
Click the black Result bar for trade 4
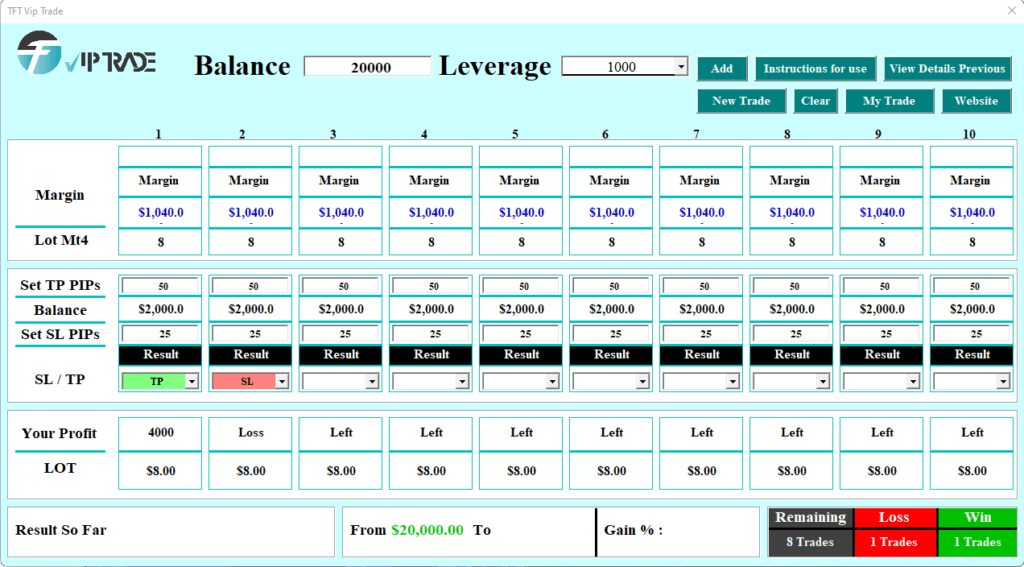[431, 354]
